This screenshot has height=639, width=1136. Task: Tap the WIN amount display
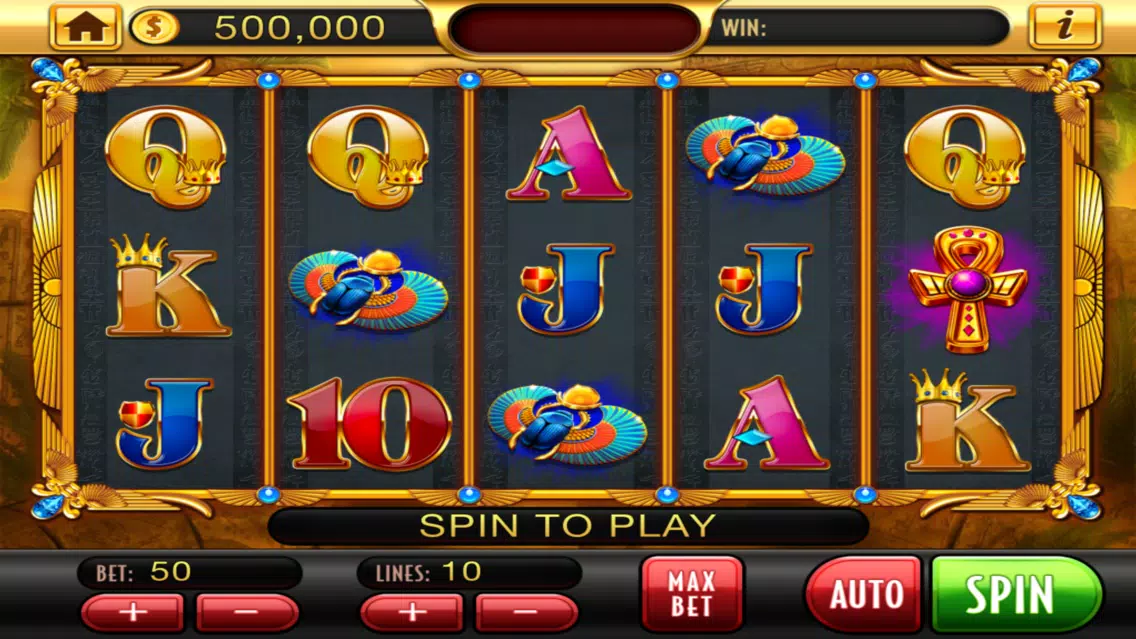pos(861,28)
